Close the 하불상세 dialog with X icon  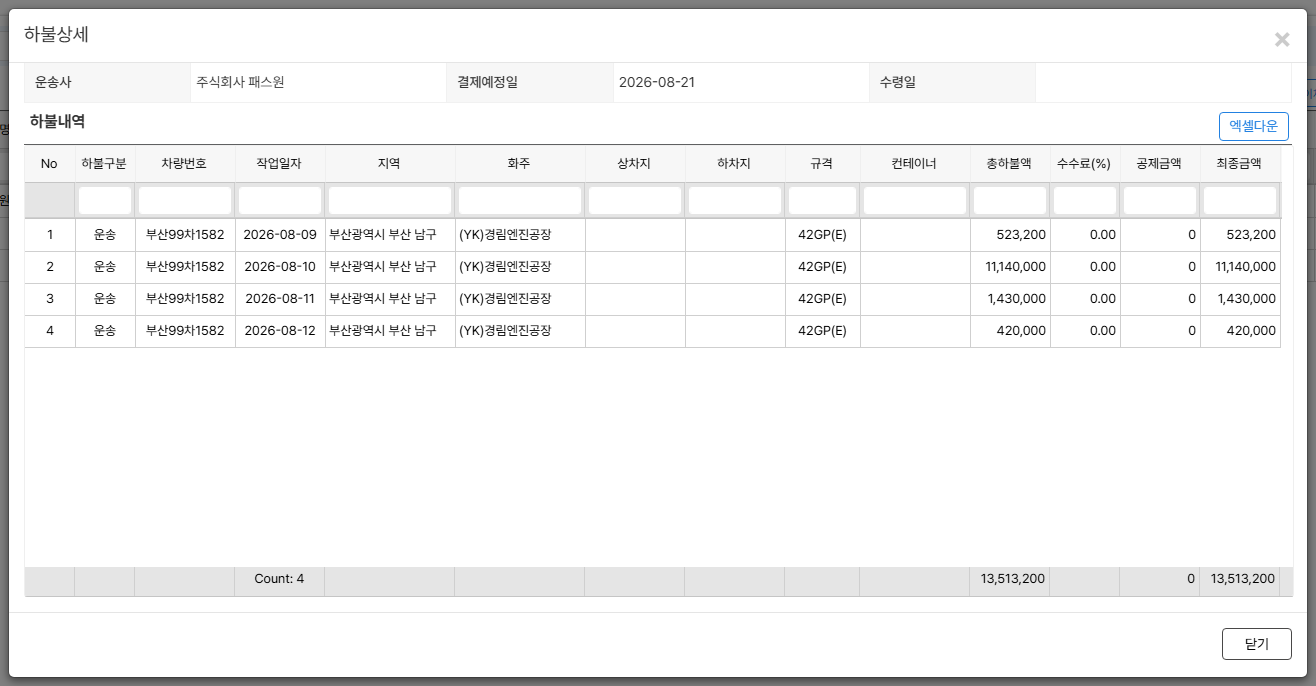(x=1281, y=40)
